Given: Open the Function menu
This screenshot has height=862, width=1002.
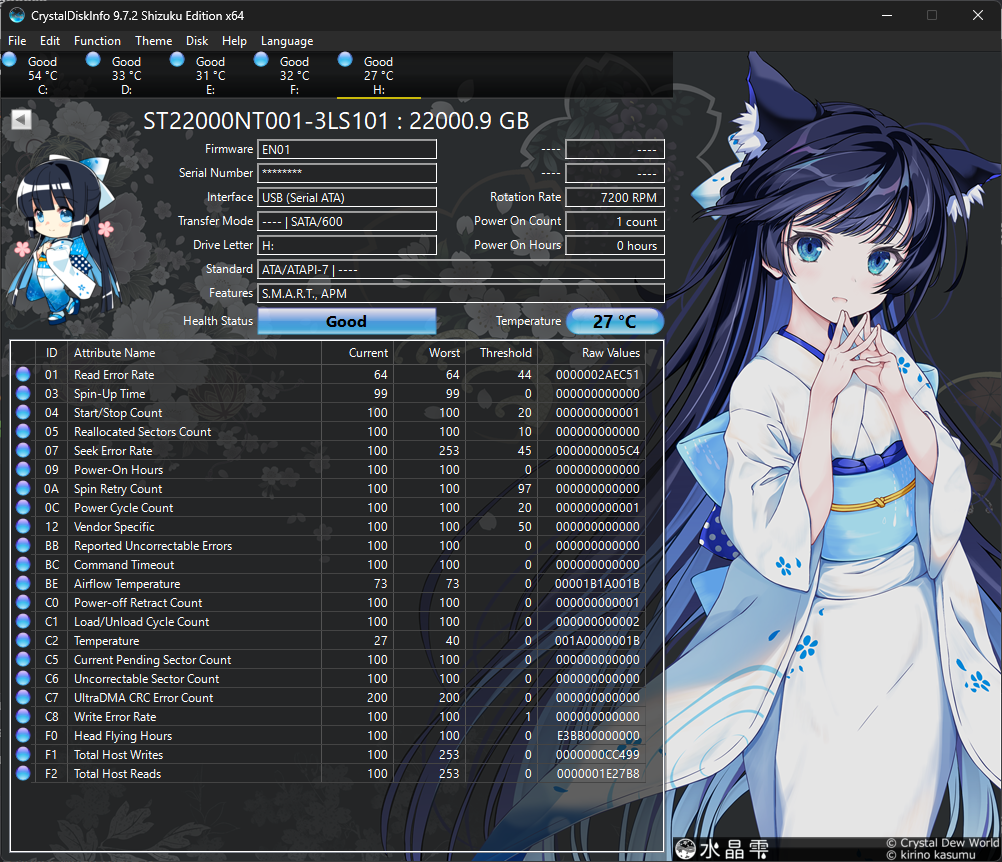Looking at the screenshot, I should pos(97,41).
